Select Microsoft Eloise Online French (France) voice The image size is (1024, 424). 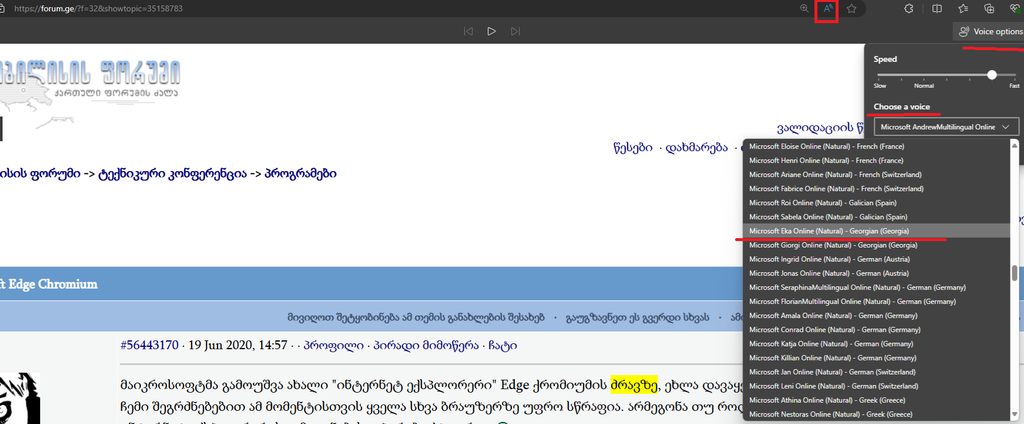point(878,146)
